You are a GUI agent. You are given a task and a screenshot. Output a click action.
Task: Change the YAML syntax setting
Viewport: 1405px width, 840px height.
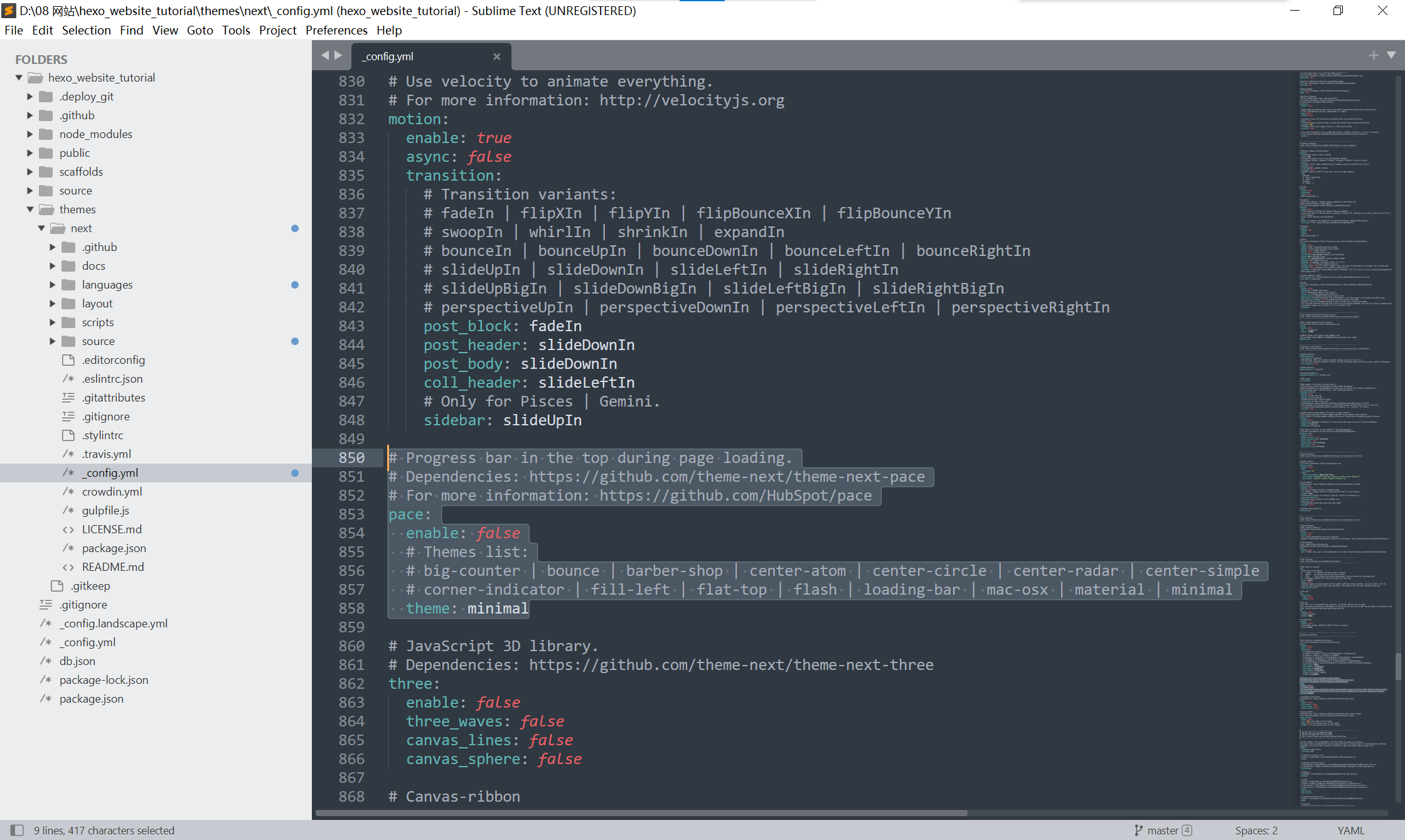tap(1350, 830)
